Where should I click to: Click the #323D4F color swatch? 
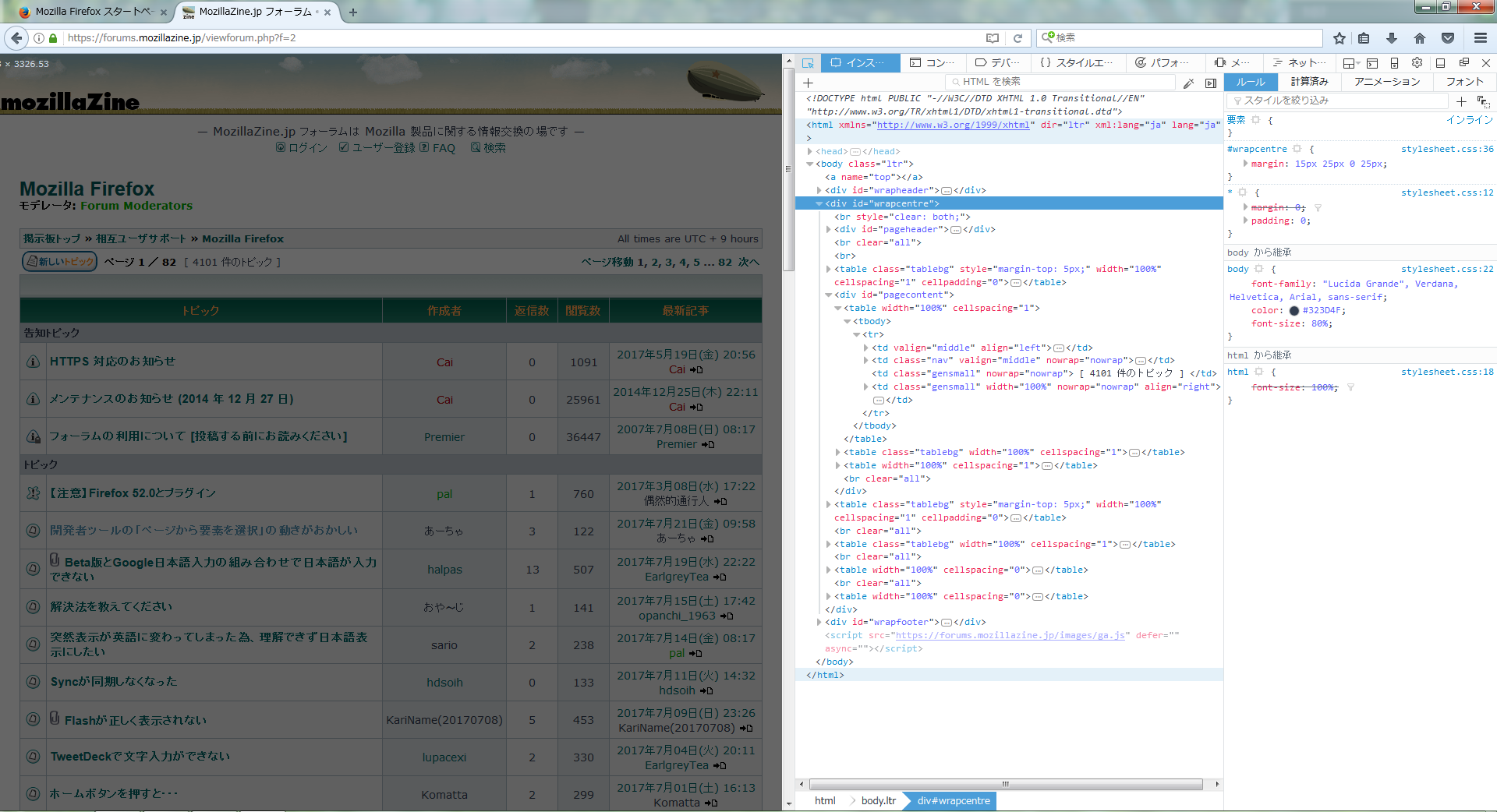(x=1294, y=310)
